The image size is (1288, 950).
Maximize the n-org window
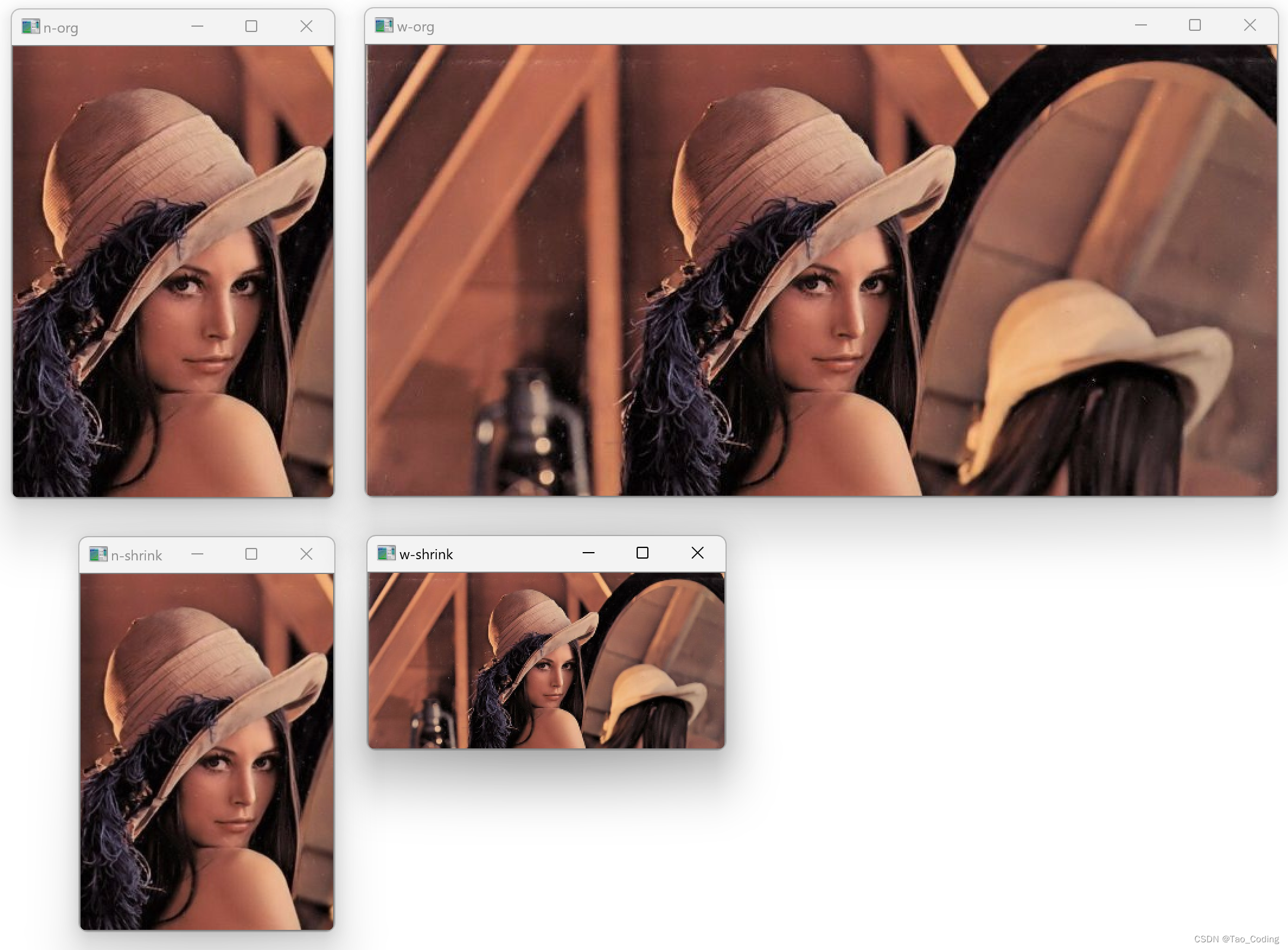251,27
